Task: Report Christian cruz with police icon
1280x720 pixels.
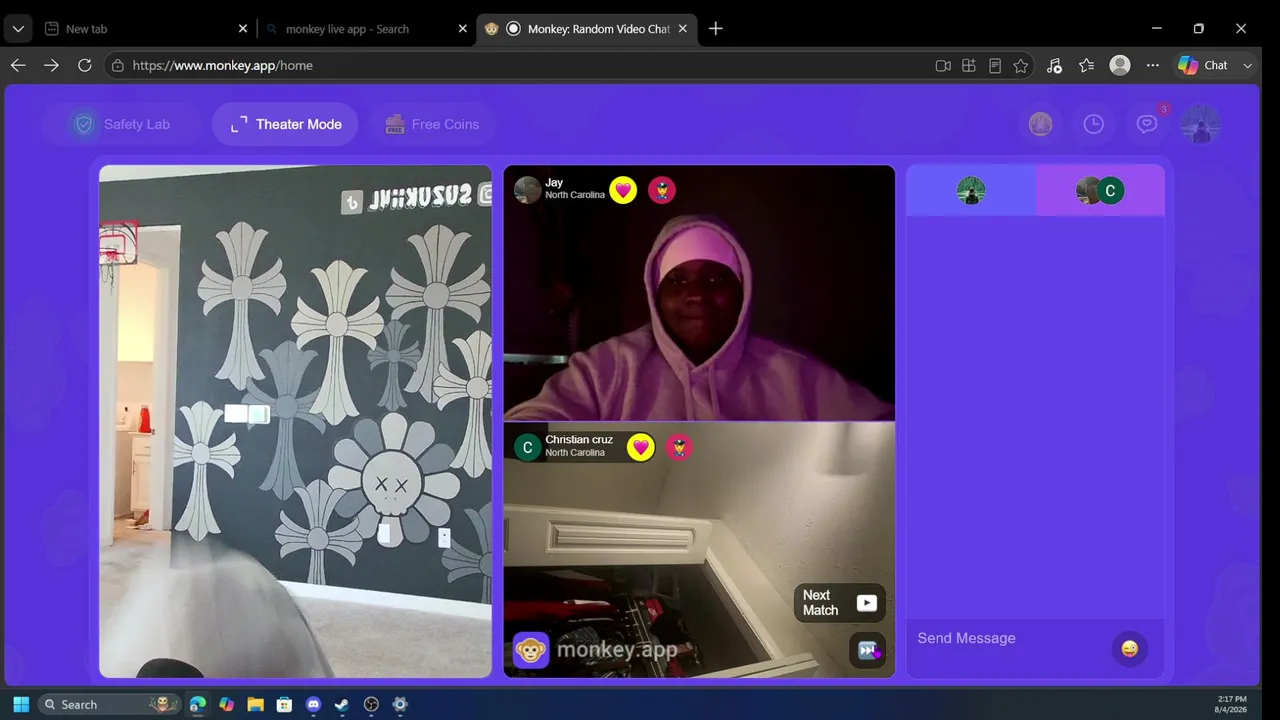Action: click(680, 447)
